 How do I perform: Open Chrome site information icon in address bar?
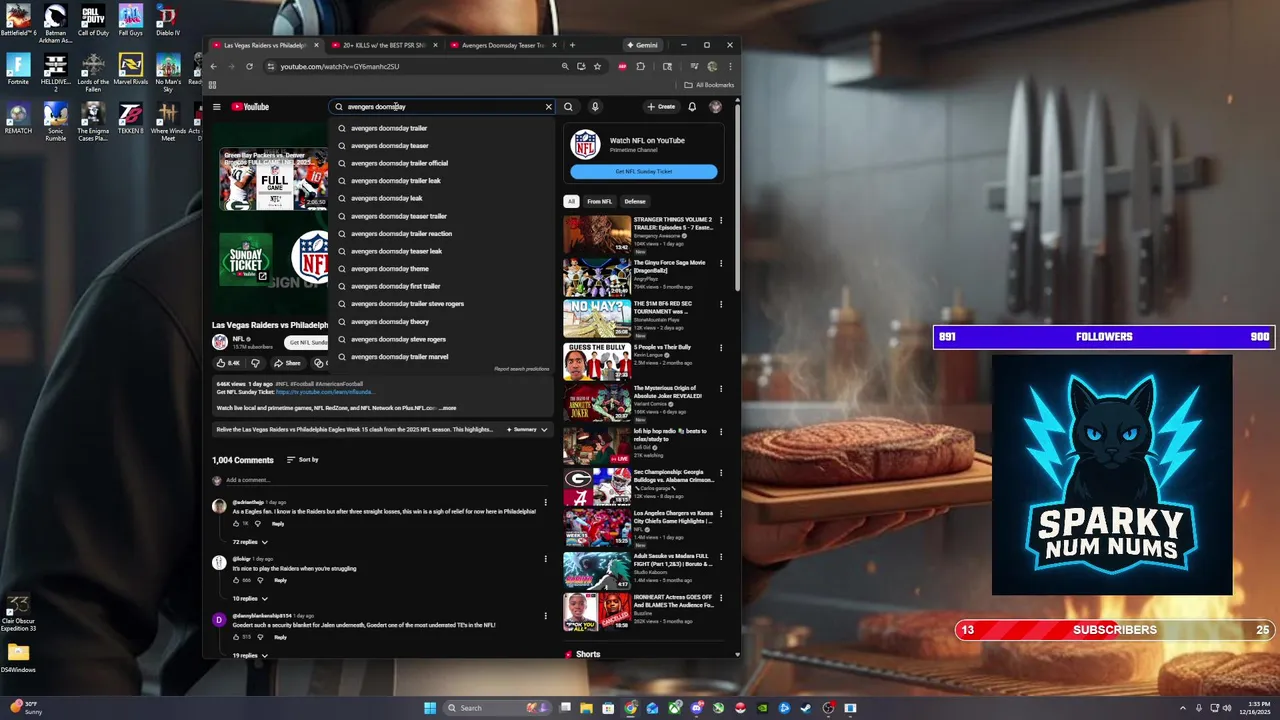click(x=271, y=66)
